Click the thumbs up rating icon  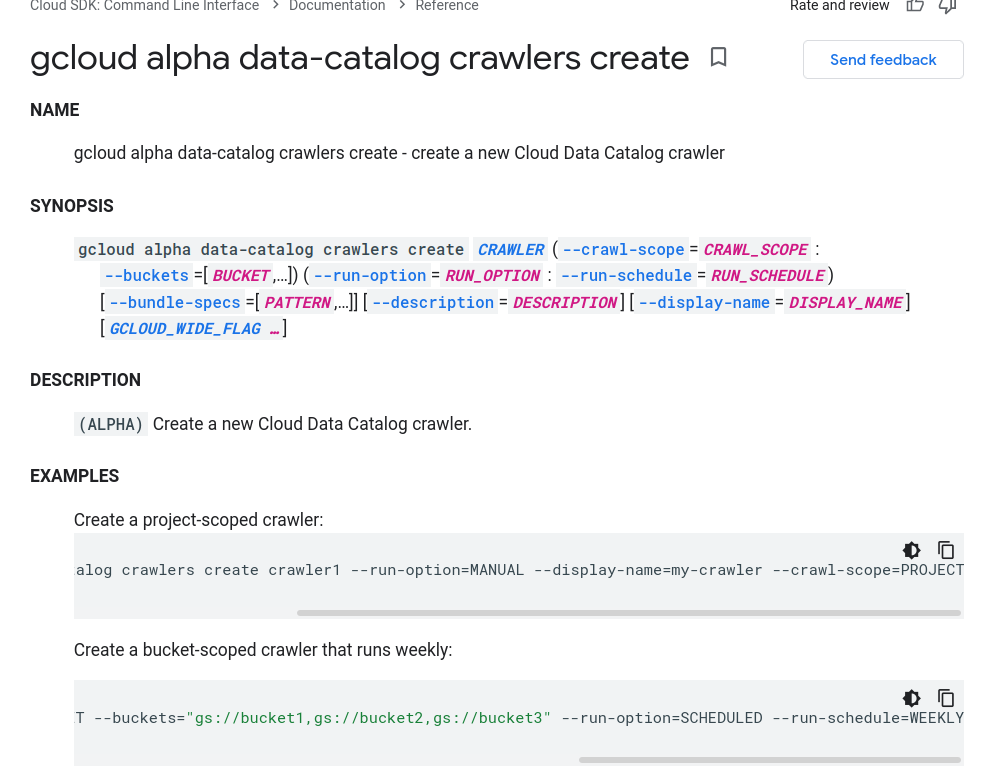tap(915, 6)
